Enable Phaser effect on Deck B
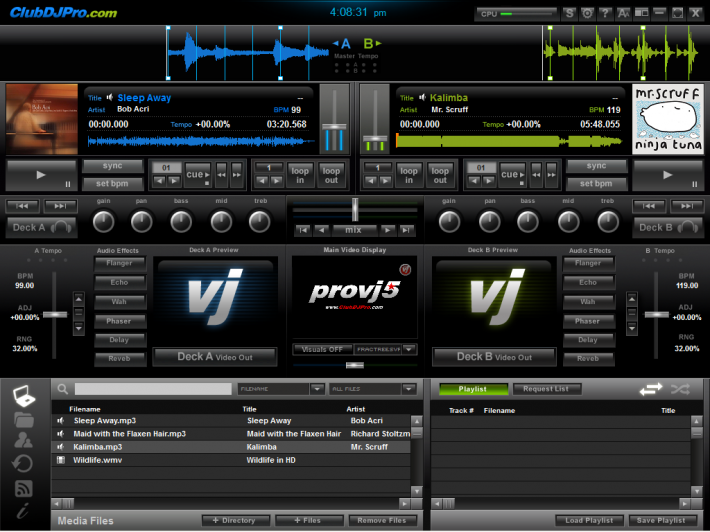Screen dimensions: 710x532 click(588, 321)
